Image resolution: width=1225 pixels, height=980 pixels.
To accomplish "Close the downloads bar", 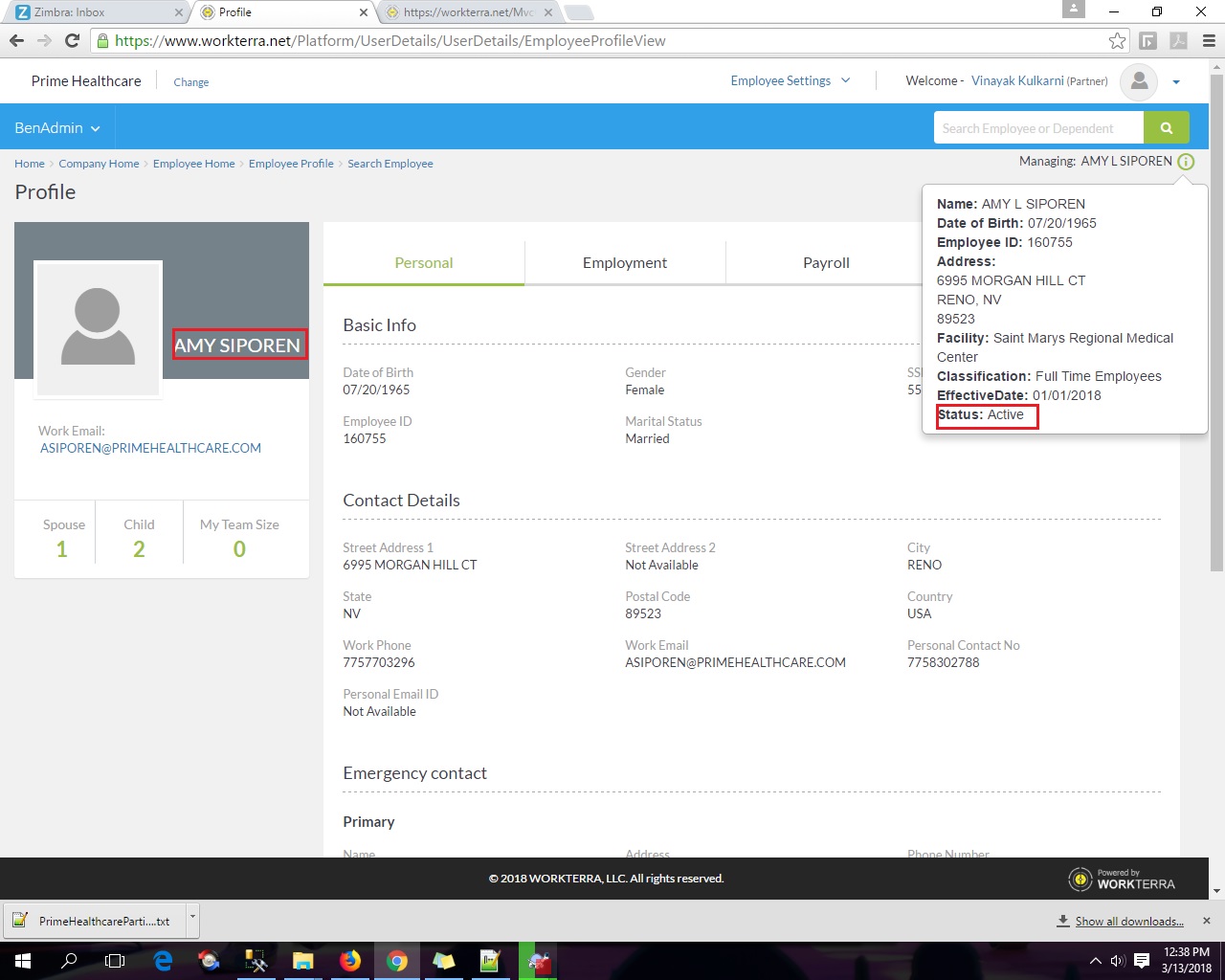I will (x=1207, y=921).
